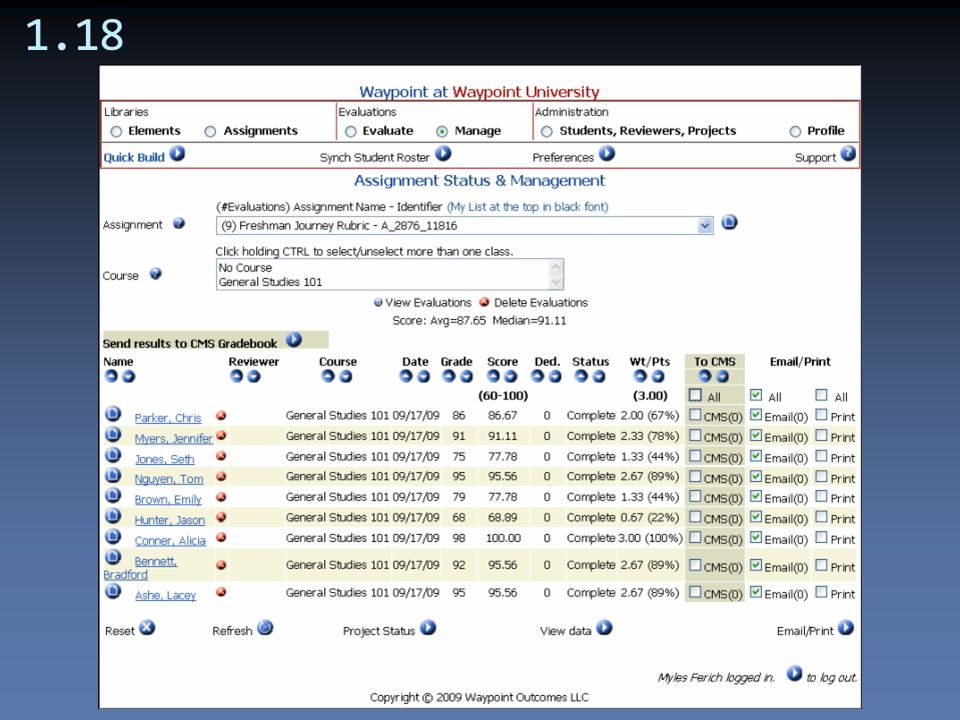
Task: Select the Manage radio button
Action: point(442,132)
